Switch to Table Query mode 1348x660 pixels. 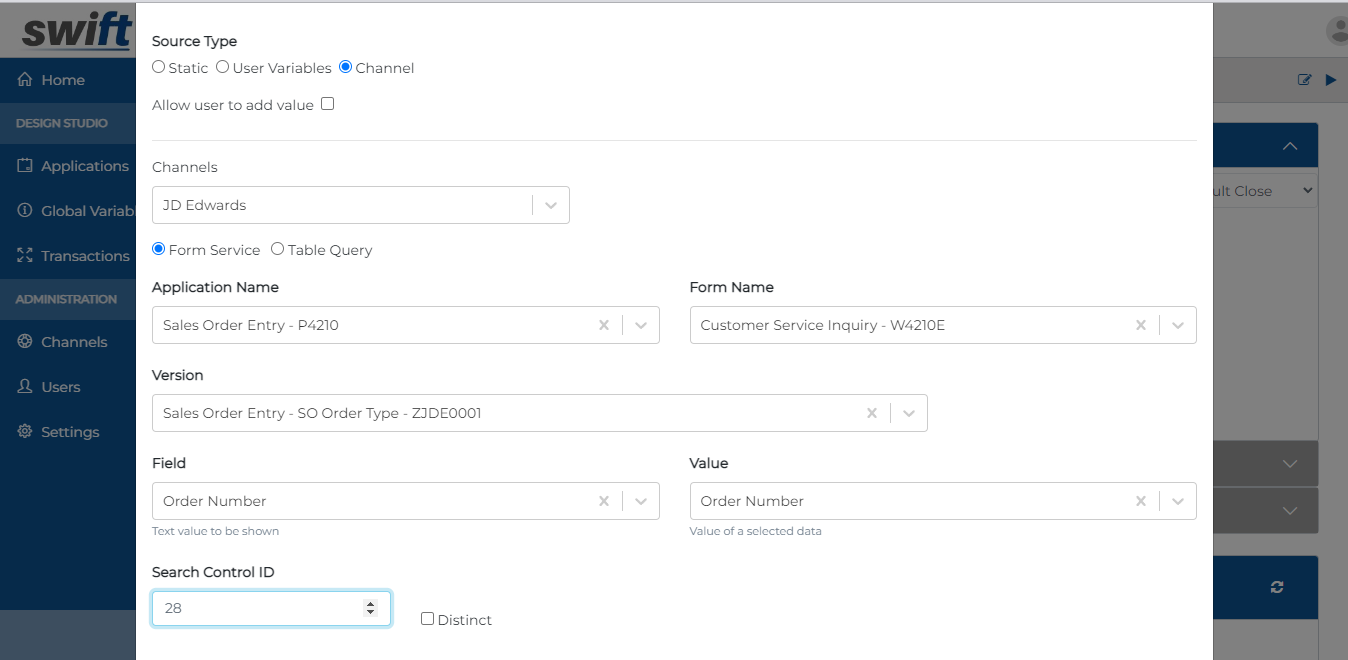[275, 249]
